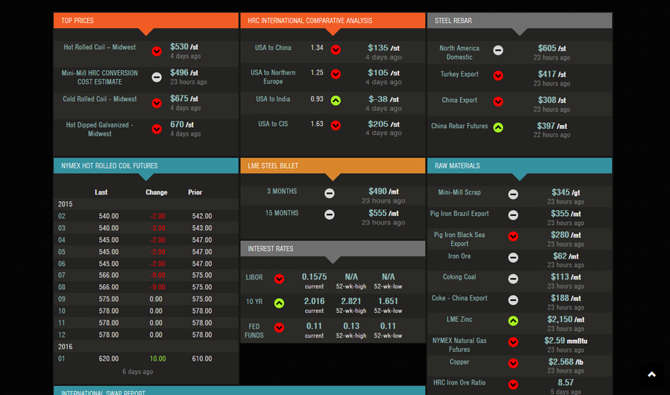This screenshot has height=395, width=670.
Task: Click the 1.651 52-wk-low value
Action: (388, 301)
